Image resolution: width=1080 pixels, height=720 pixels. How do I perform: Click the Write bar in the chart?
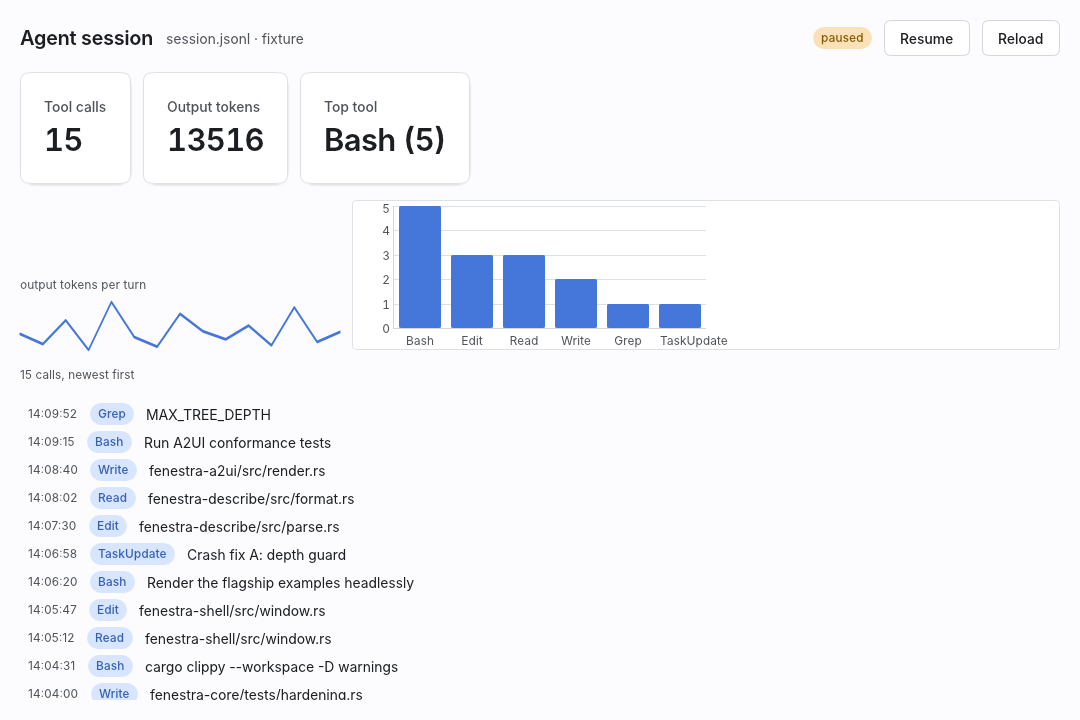tap(576, 304)
